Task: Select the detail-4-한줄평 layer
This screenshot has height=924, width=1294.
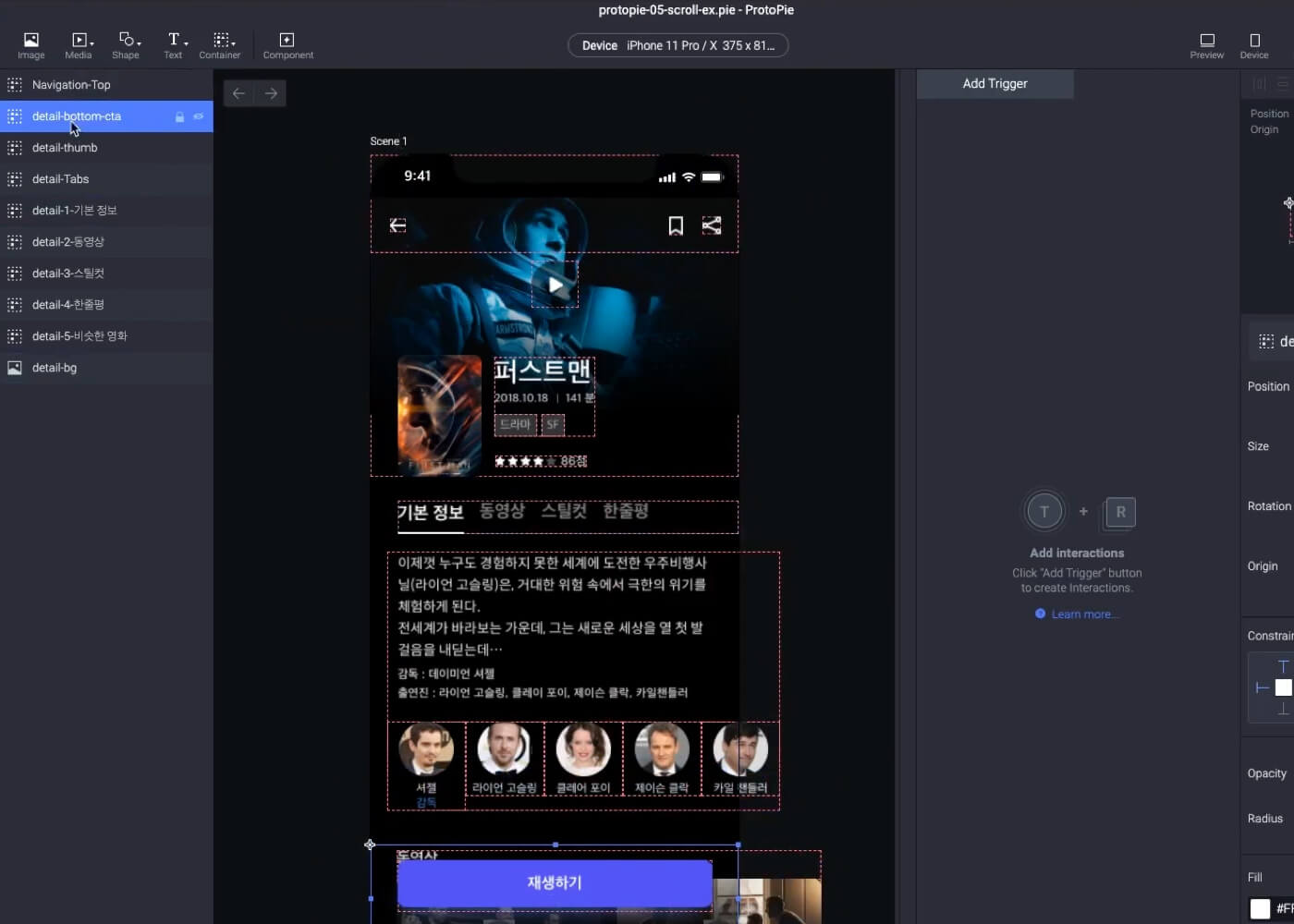Action: click(x=106, y=305)
